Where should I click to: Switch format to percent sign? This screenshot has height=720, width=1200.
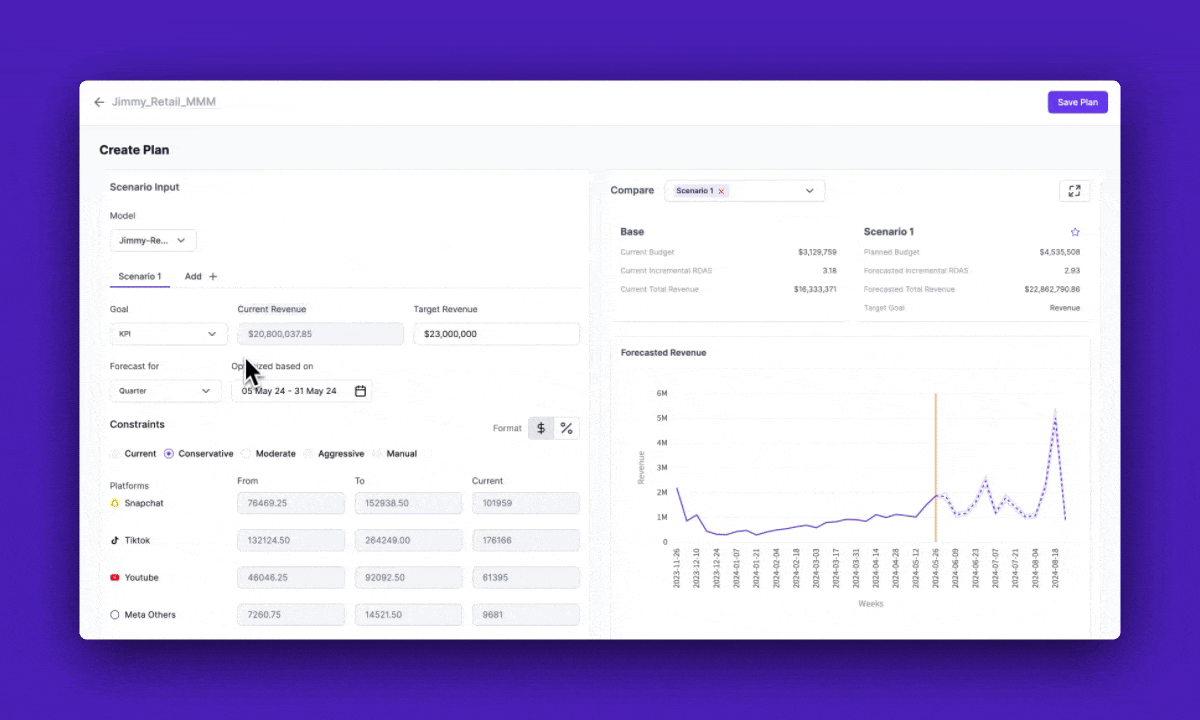(x=567, y=428)
